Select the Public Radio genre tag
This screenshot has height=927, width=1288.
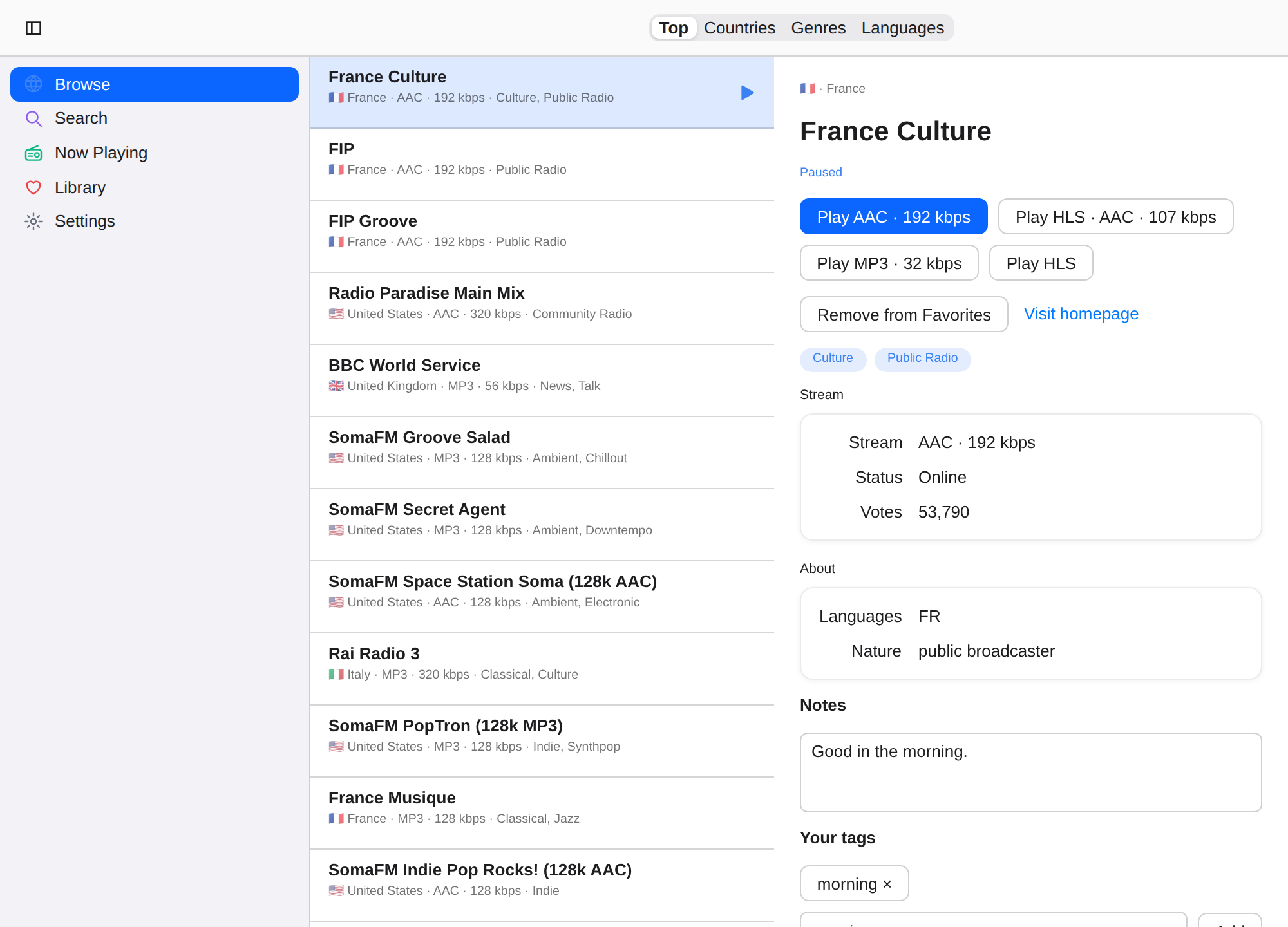922,359
